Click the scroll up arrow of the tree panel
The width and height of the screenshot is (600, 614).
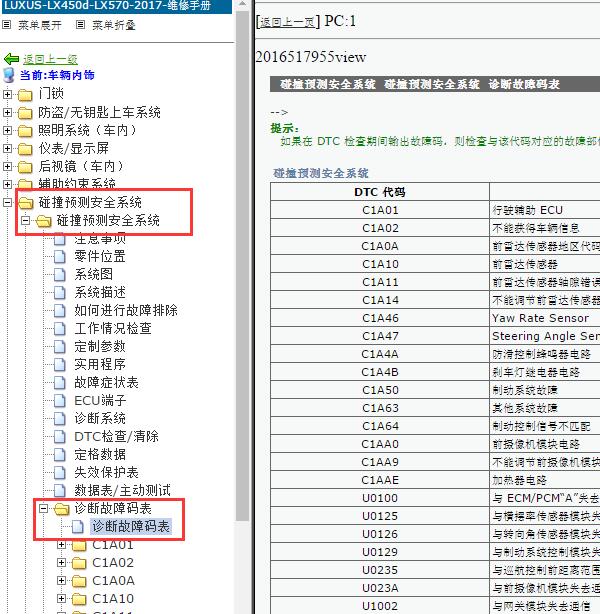[243, 5]
